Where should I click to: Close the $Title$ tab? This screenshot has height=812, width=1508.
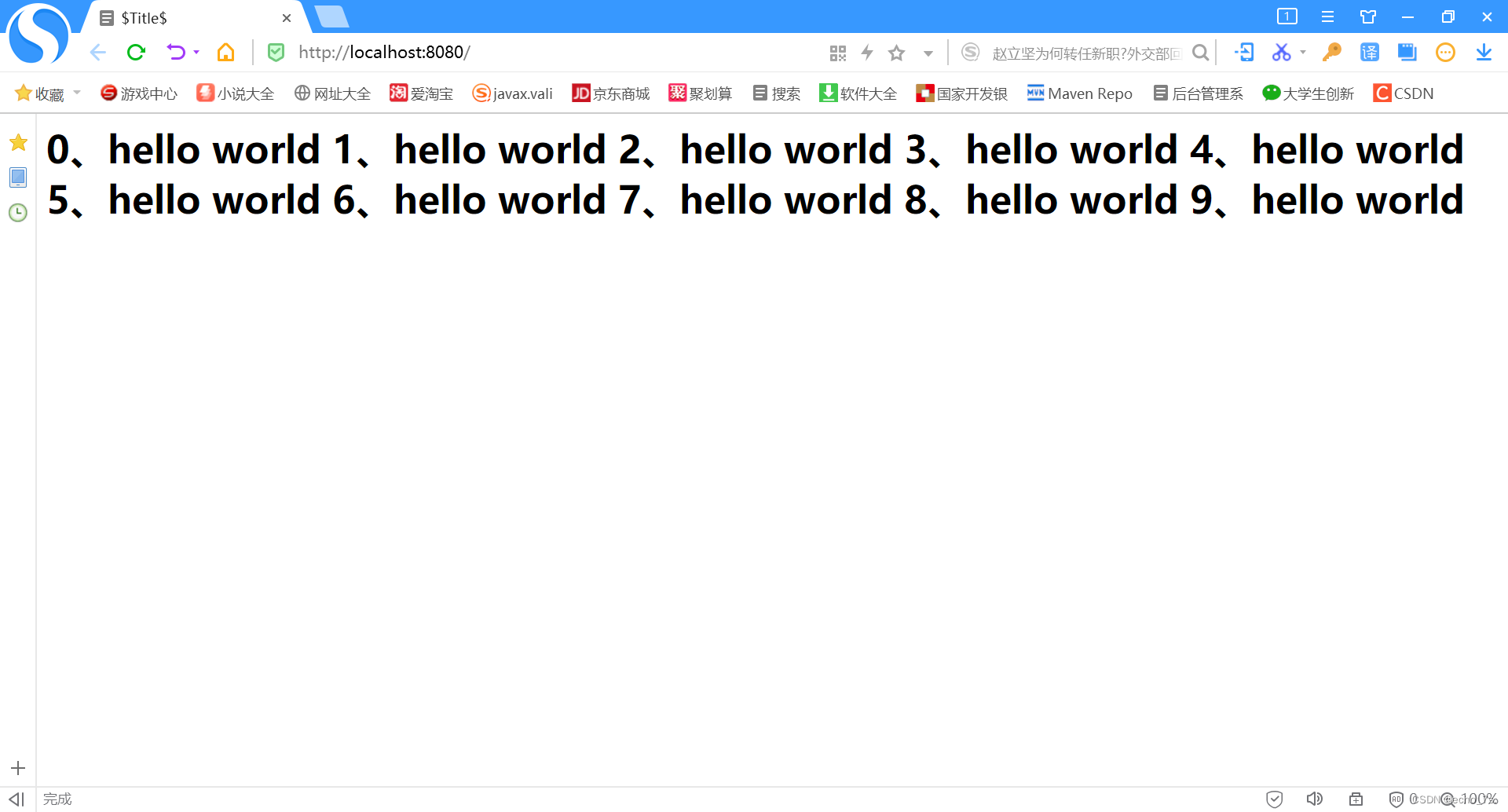(287, 18)
